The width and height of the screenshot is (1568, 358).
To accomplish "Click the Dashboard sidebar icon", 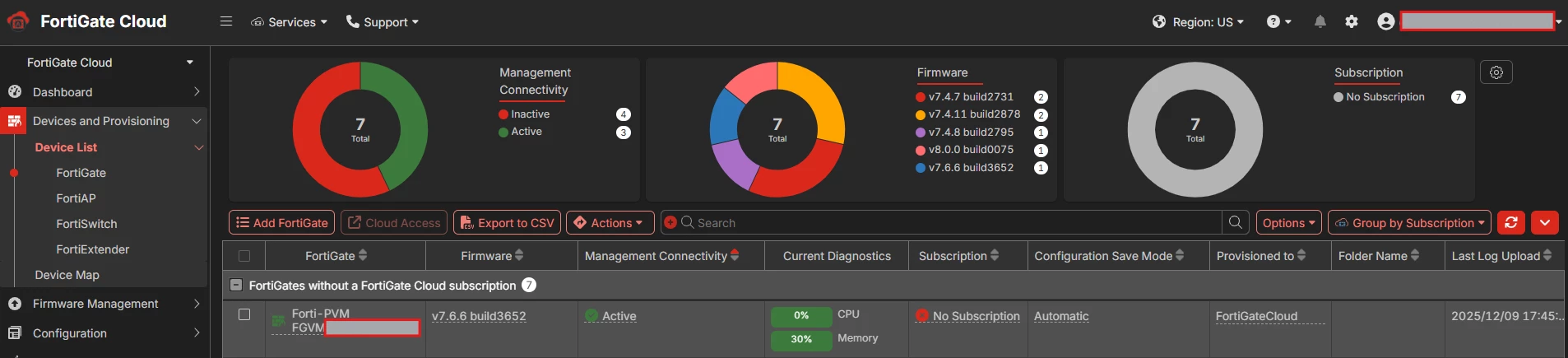I will point(15,92).
